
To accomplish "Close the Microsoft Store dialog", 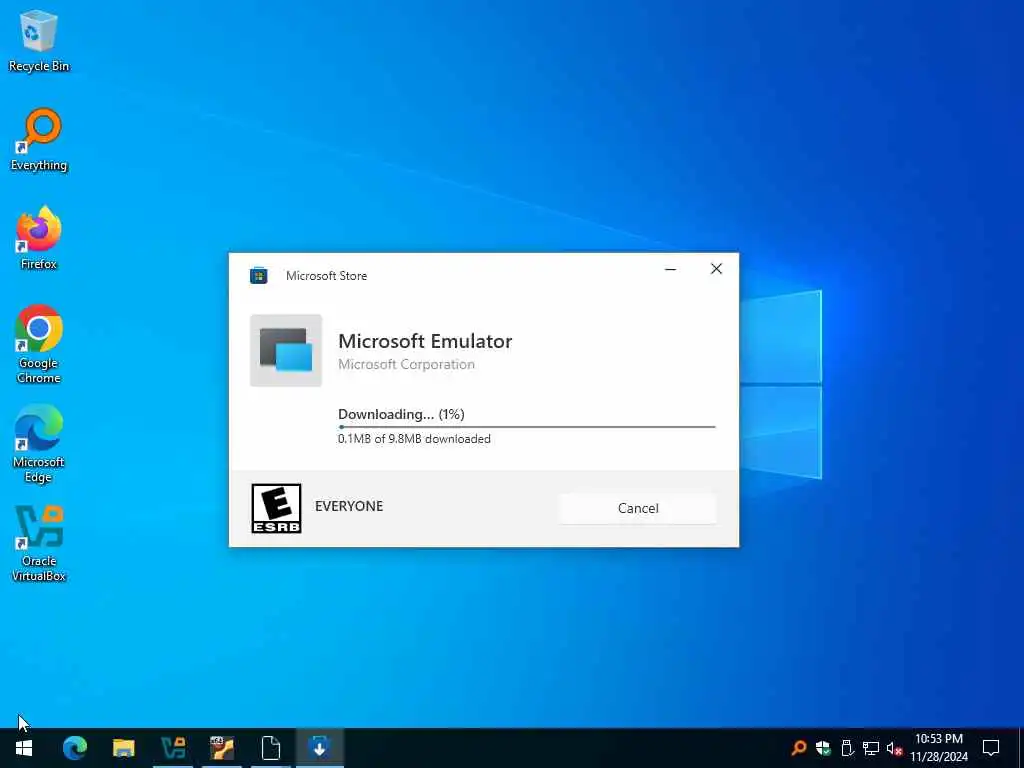I will pos(716,269).
